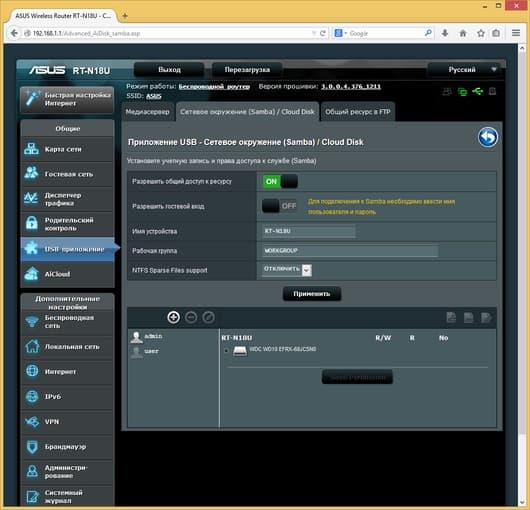Open Гостевая сеть guest network icon
The height and width of the screenshot is (510, 530).
click(31, 173)
